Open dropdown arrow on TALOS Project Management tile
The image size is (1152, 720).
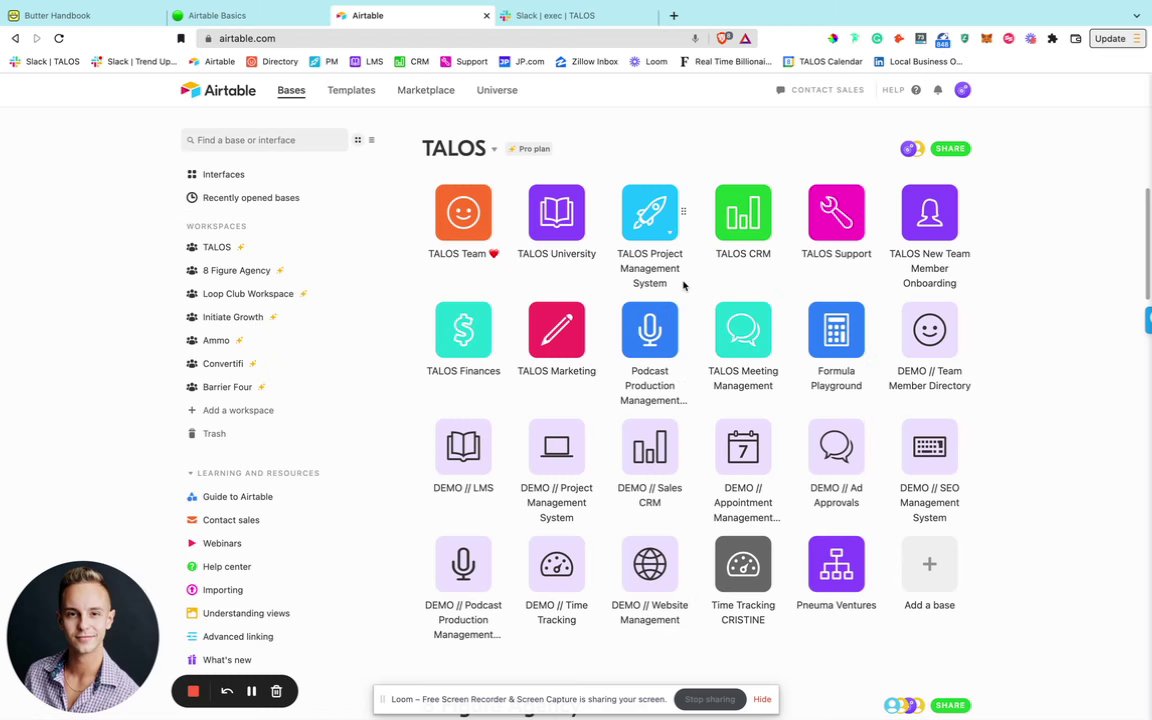coord(669,233)
